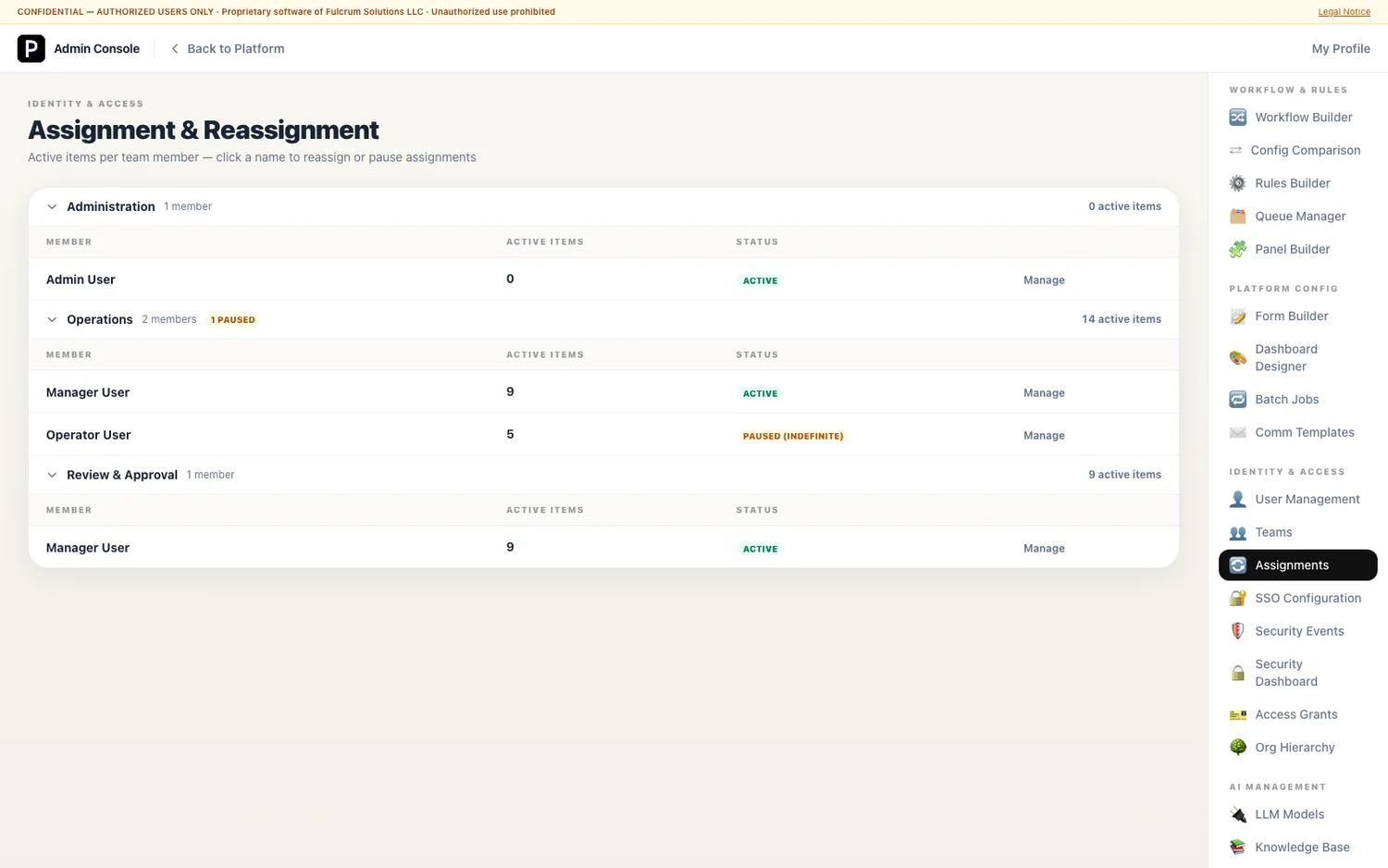
Task: Click the SSO Configuration lock-key icon
Action: click(x=1237, y=599)
